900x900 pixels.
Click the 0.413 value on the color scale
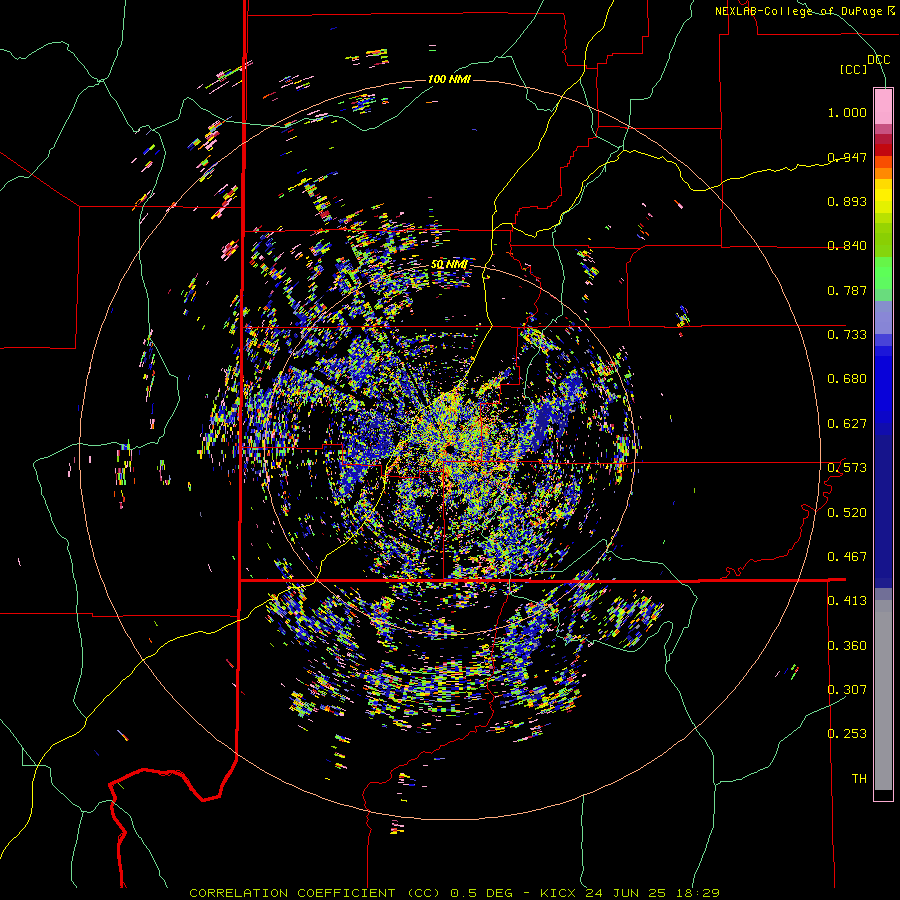[x=847, y=601]
